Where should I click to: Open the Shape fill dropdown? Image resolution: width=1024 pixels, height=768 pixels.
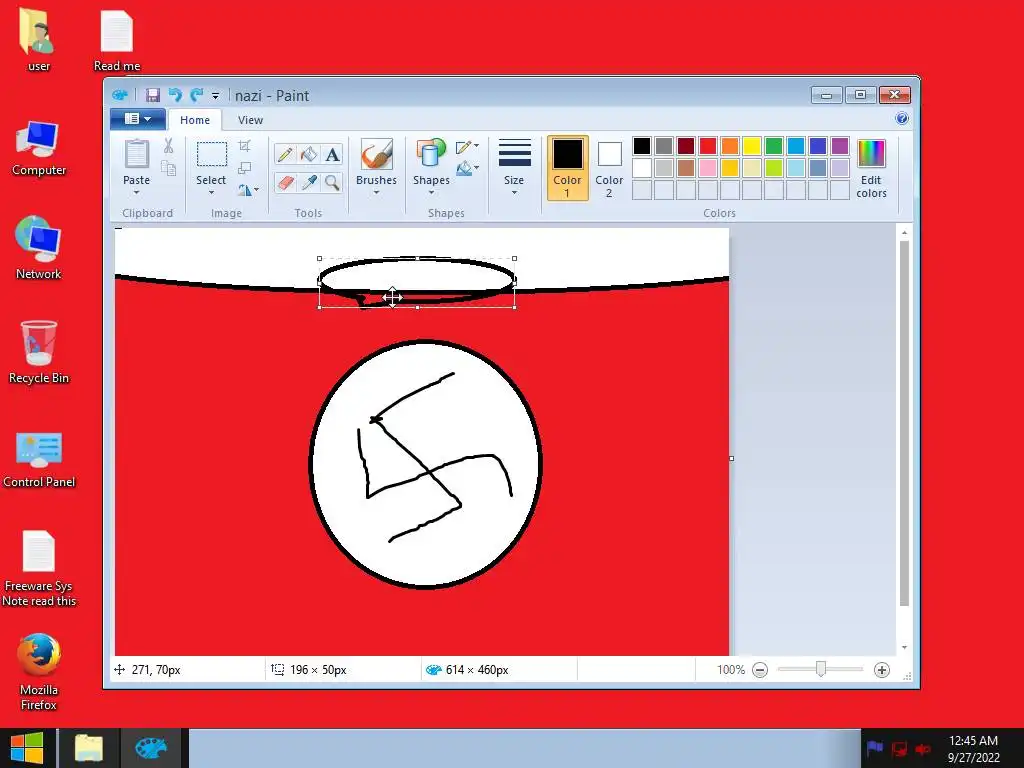[468, 168]
